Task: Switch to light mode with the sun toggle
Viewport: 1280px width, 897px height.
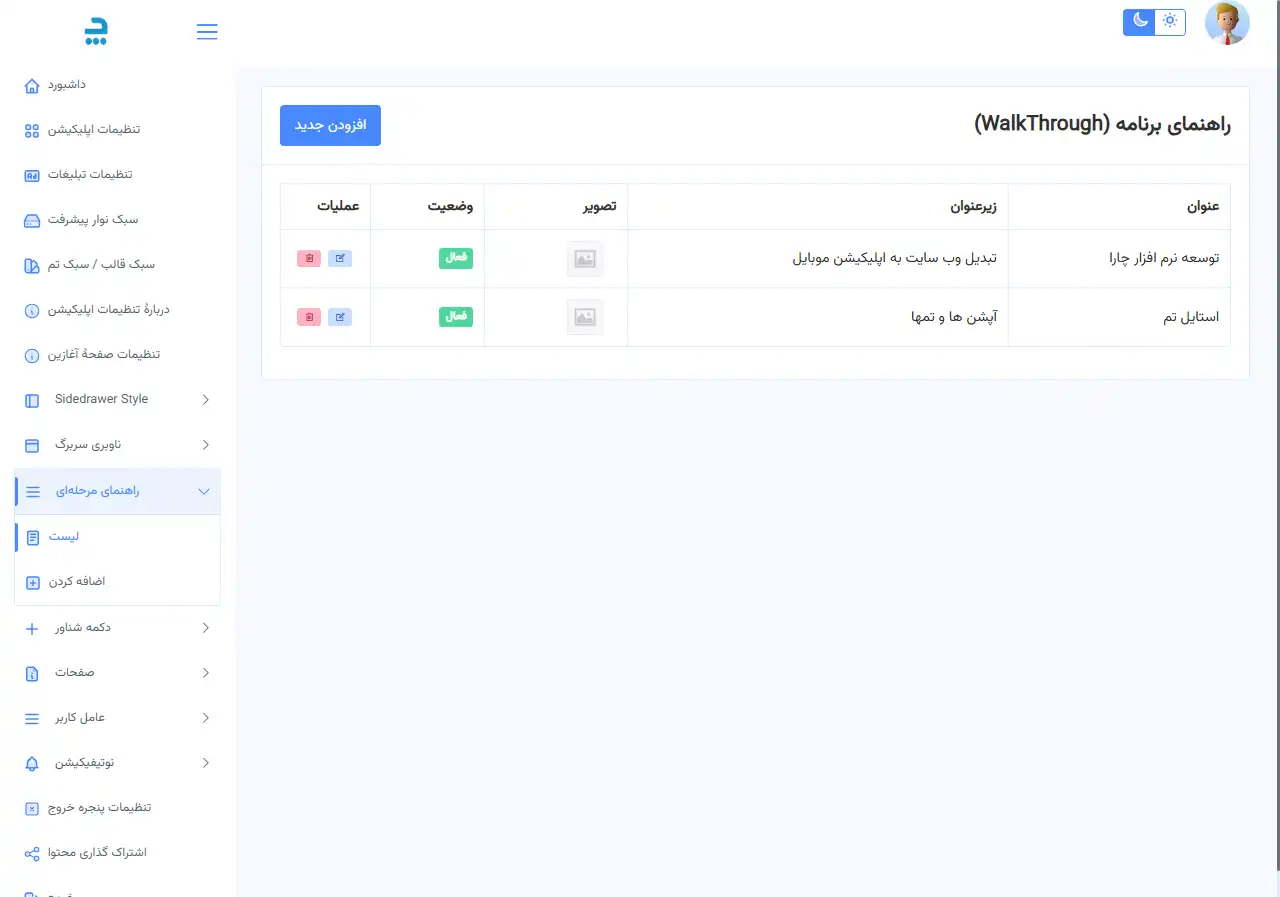Action: [1170, 22]
